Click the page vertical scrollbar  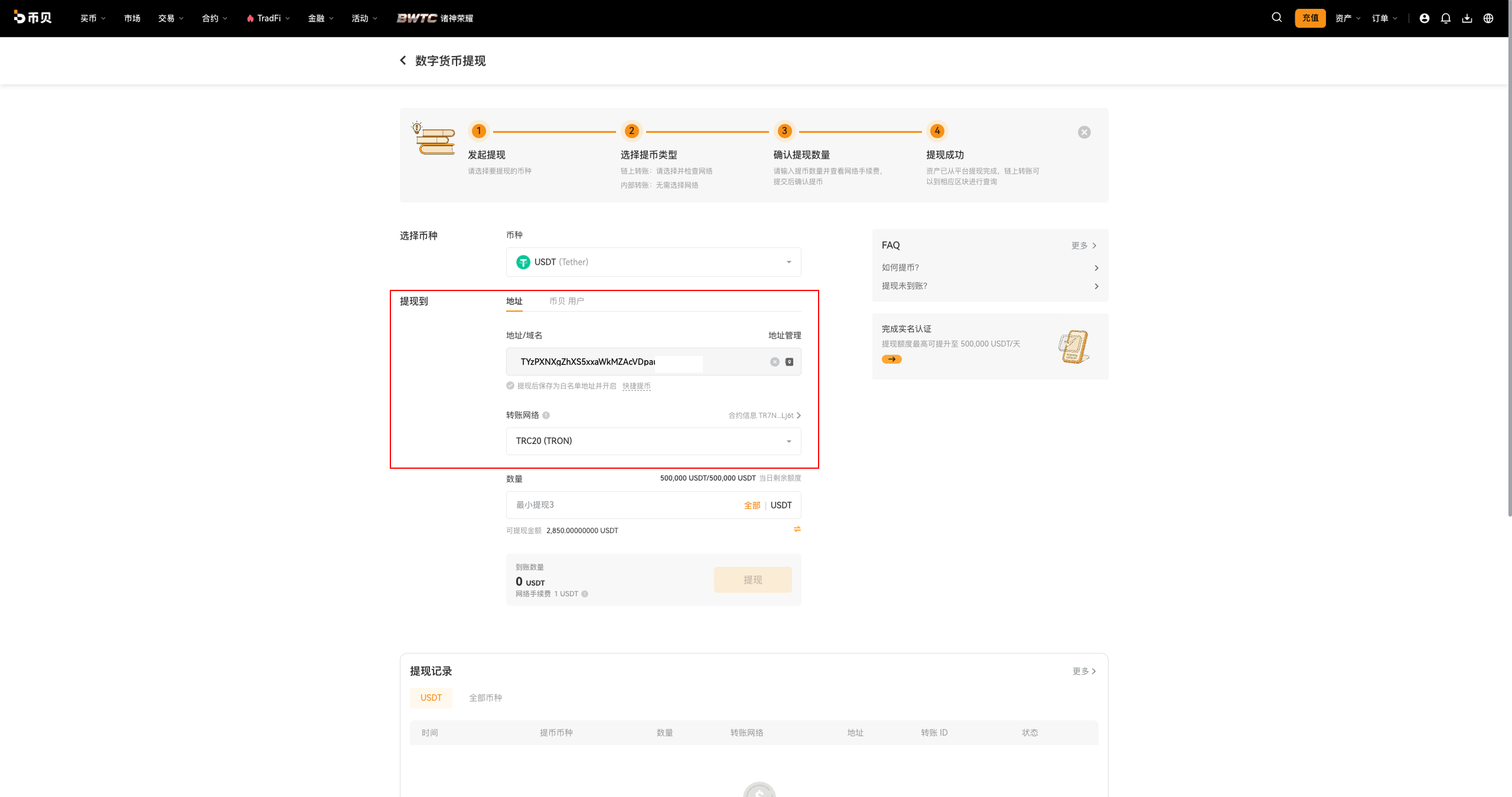pyautogui.click(x=1509, y=260)
